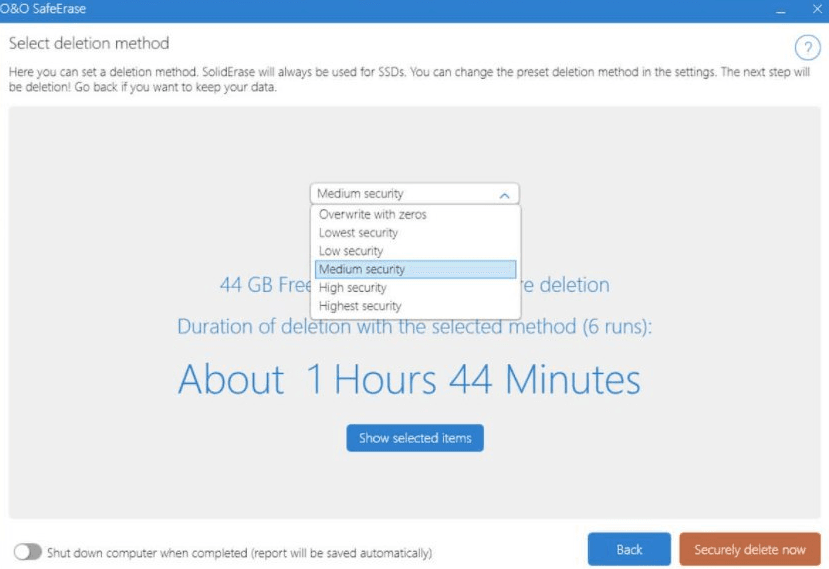829x569 pixels.
Task: Choose Overwrite with zeros method
Action: [416, 214]
